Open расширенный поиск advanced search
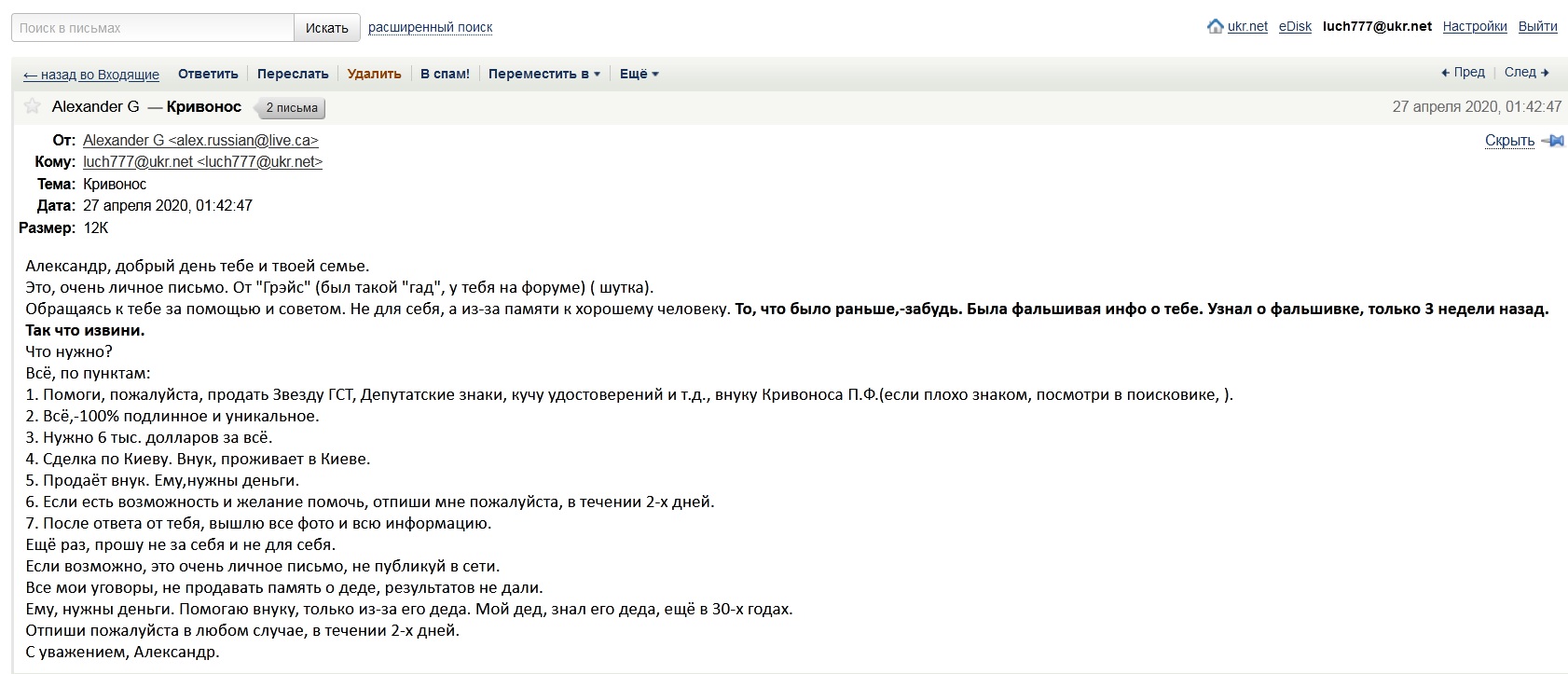The image size is (1568, 674). click(430, 27)
